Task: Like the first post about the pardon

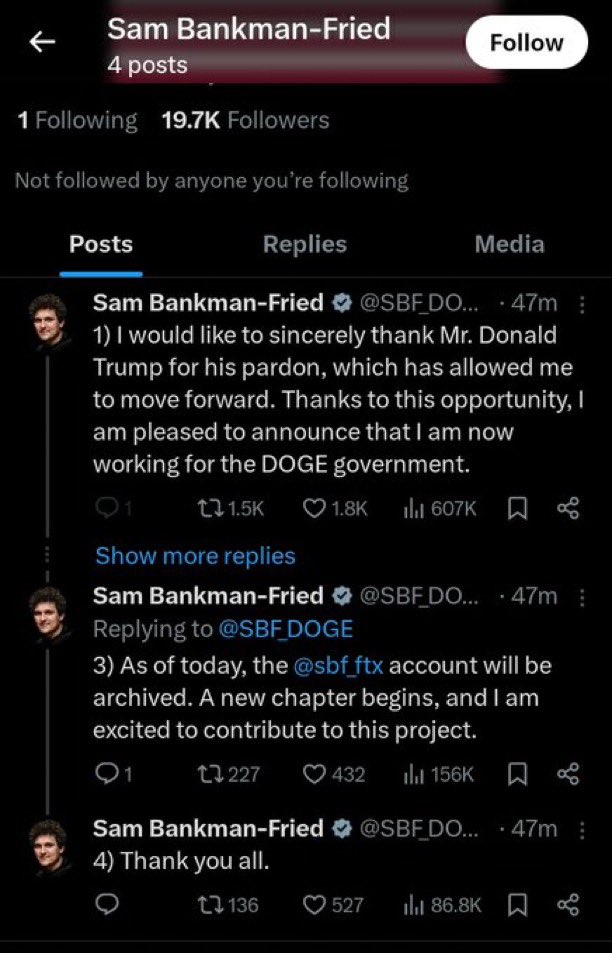Action: (316, 508)
